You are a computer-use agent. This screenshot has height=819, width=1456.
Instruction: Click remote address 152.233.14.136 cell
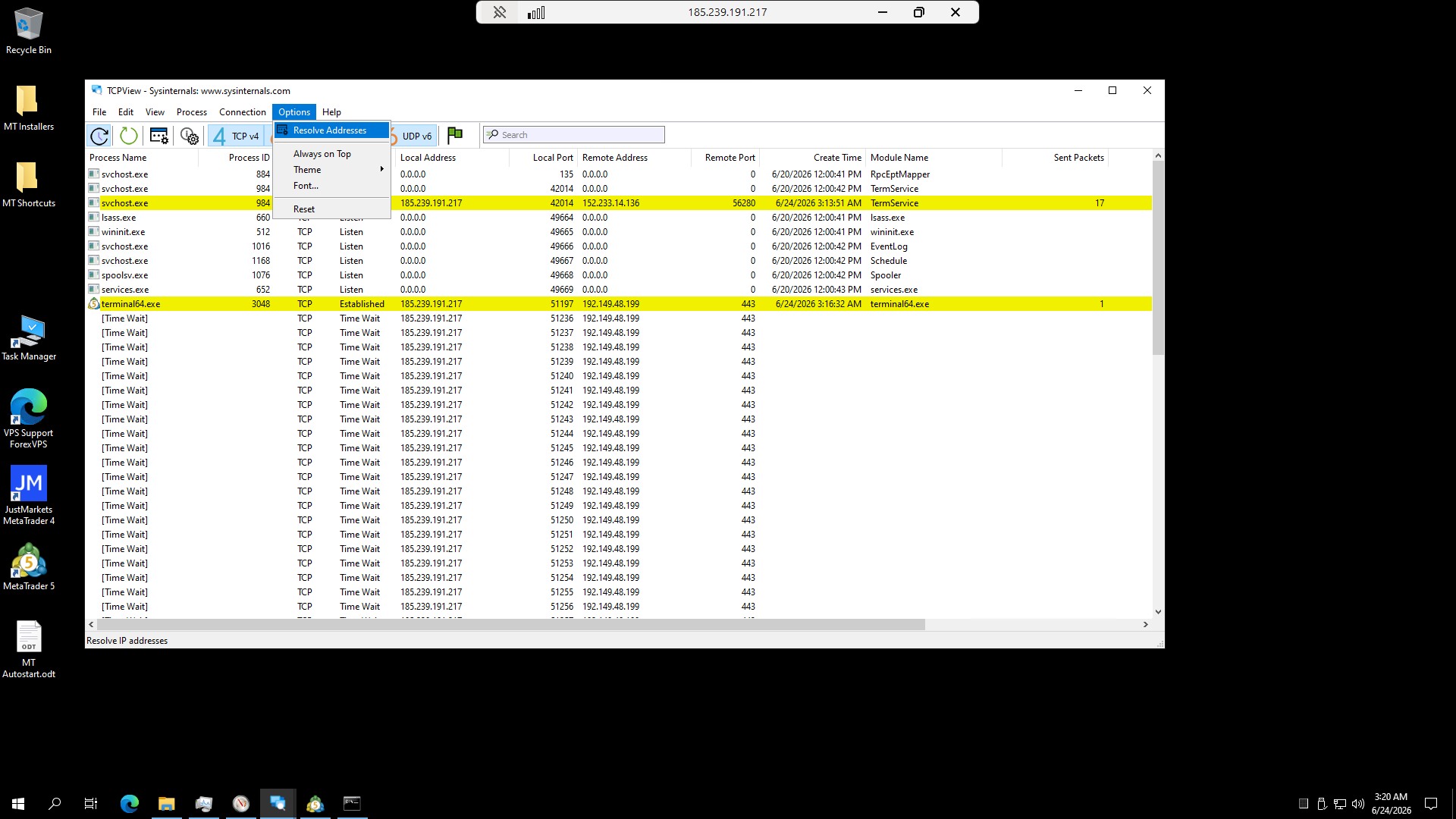[611, 203]
